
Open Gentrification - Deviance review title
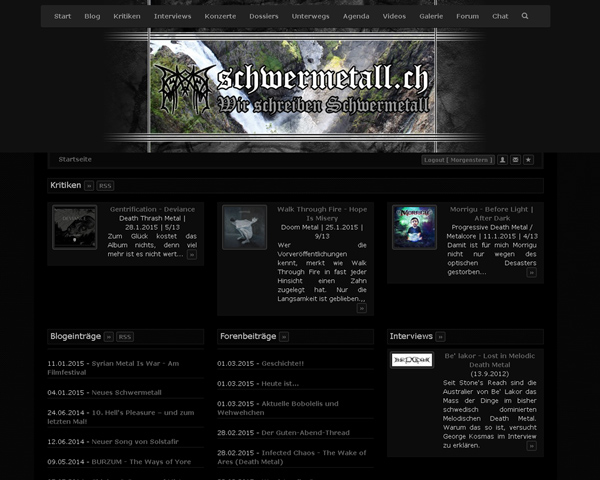152,209
